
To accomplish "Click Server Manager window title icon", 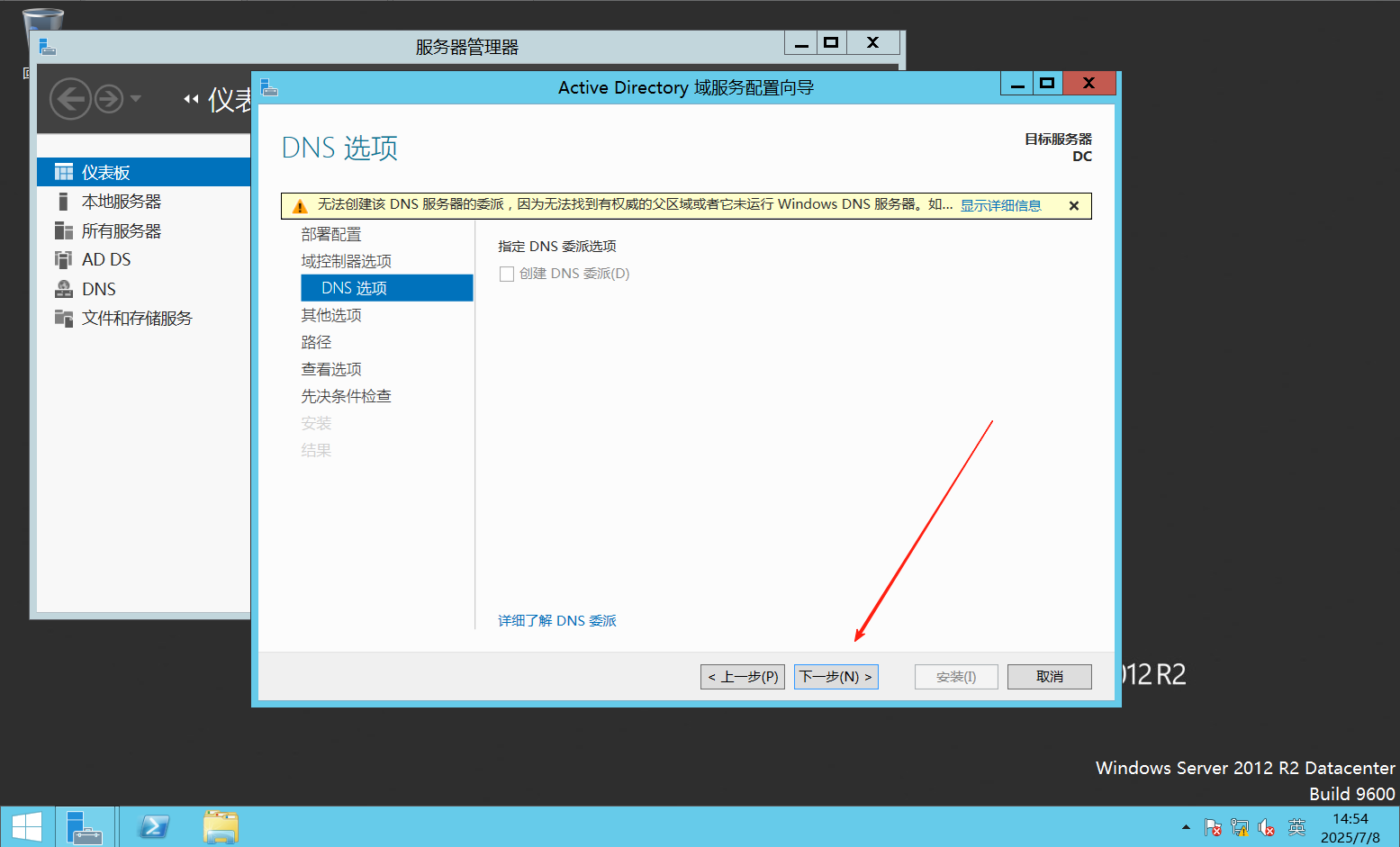I will click(47, 46).
